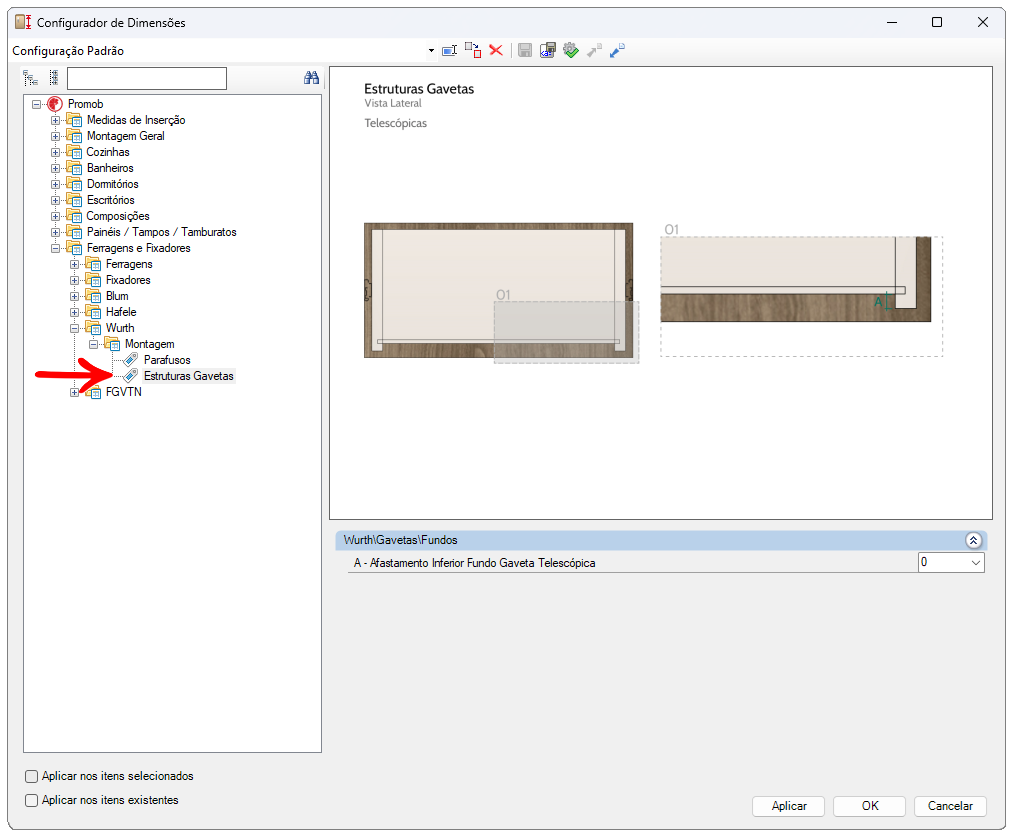Select Parafusos in the tree
The width and height of the screenshot is (1016, 838).
[166, 360]
